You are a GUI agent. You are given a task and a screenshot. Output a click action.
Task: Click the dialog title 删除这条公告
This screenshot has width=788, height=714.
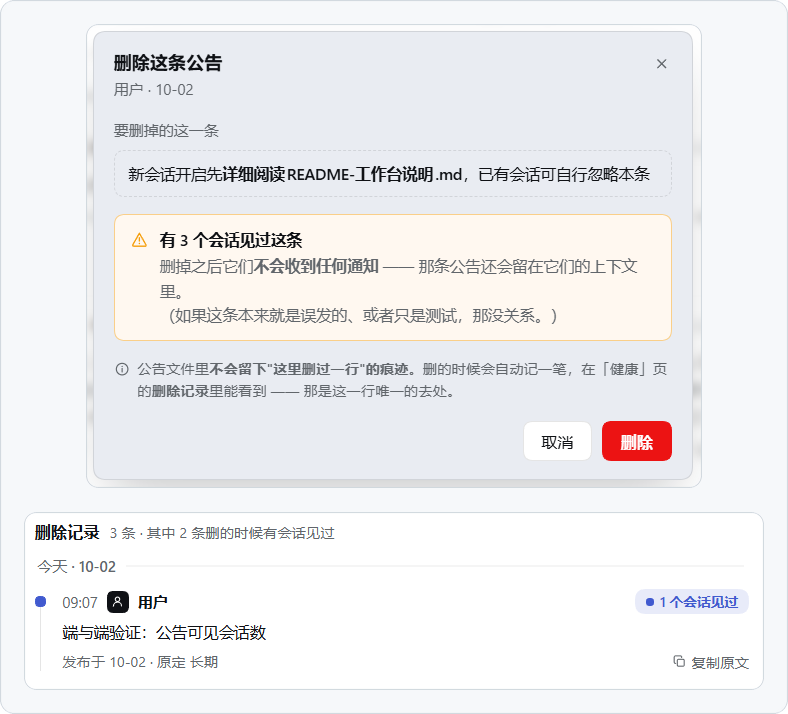[x=168, y=63]
